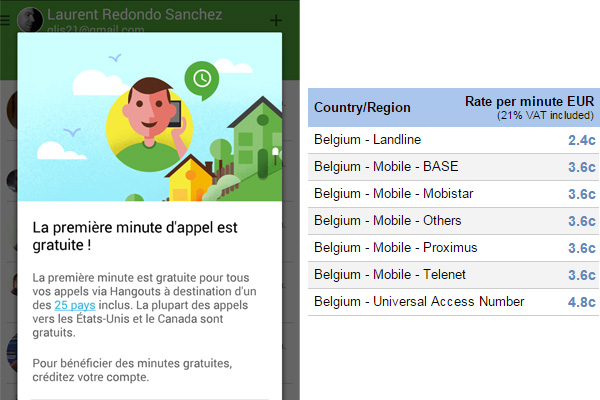
Task: Select the Belgium - Mobile - Proximus row
Action: pyautogui.click(x=453, y=248)
